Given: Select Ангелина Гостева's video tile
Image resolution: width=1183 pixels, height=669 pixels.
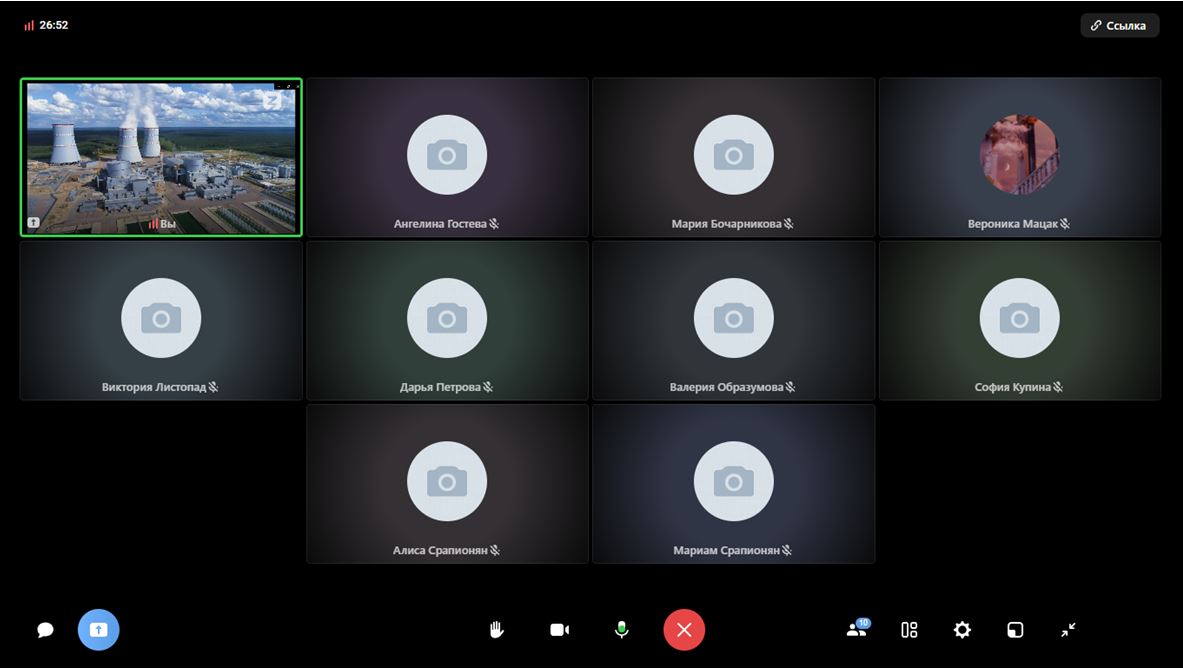Looking at the screenshot, I should (447, 158).
